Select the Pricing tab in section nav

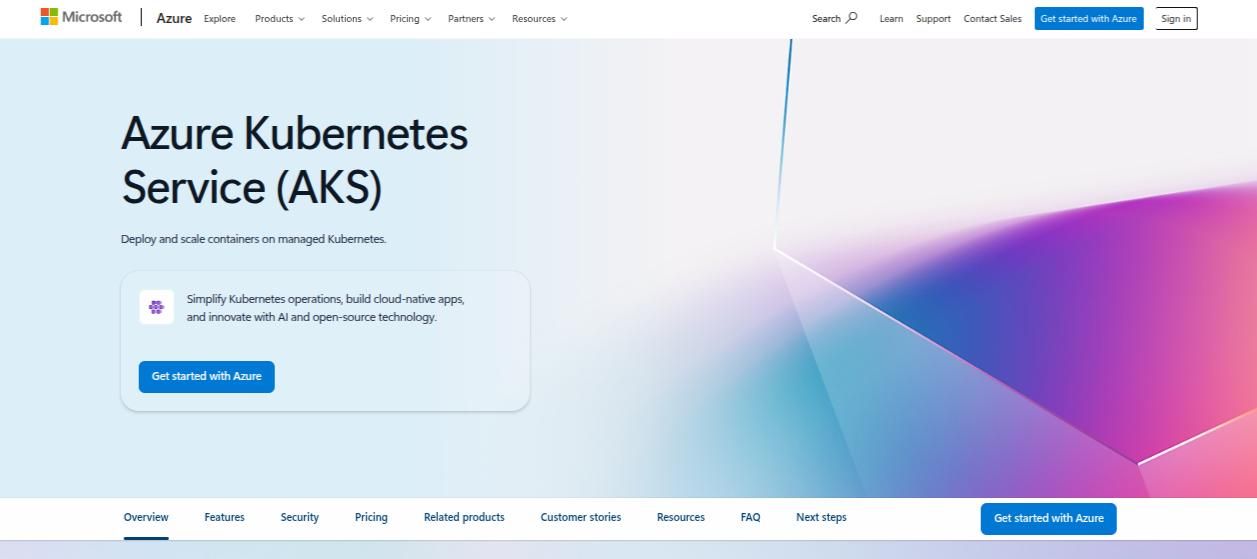(x=371, y=518)
